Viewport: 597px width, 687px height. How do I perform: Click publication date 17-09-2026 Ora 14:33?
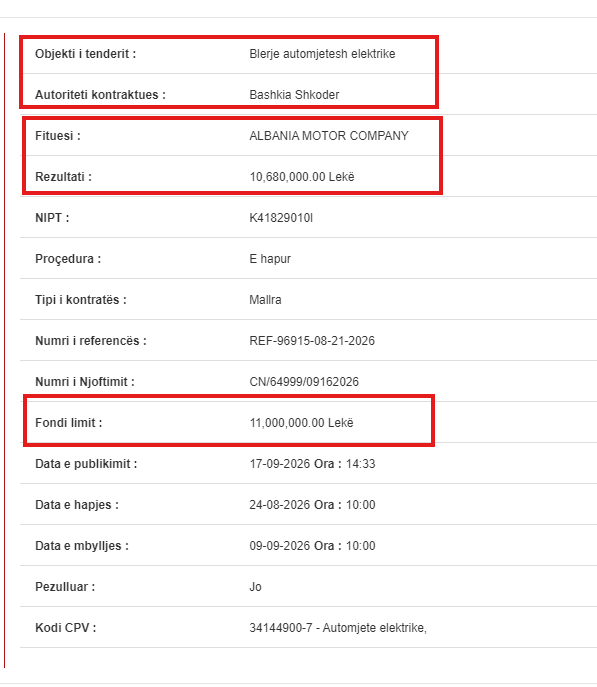coord(312,464)
